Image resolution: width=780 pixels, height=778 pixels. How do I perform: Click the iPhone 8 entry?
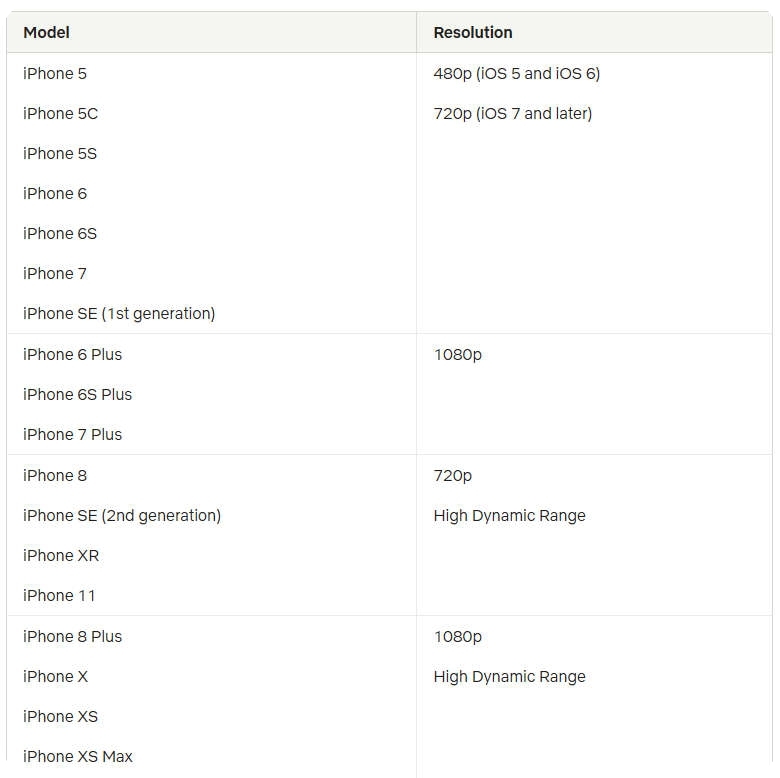coord(55,476)
